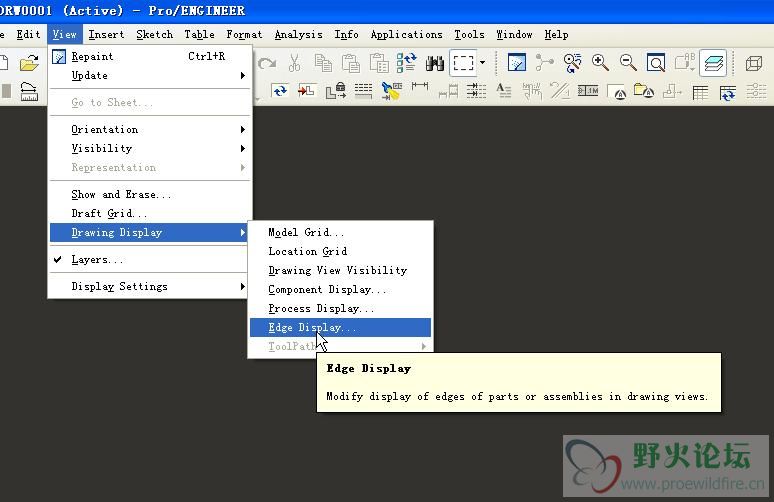Open the Edit menu
Viewport: 774px width, 502px height.
click(x=28, y=35)
